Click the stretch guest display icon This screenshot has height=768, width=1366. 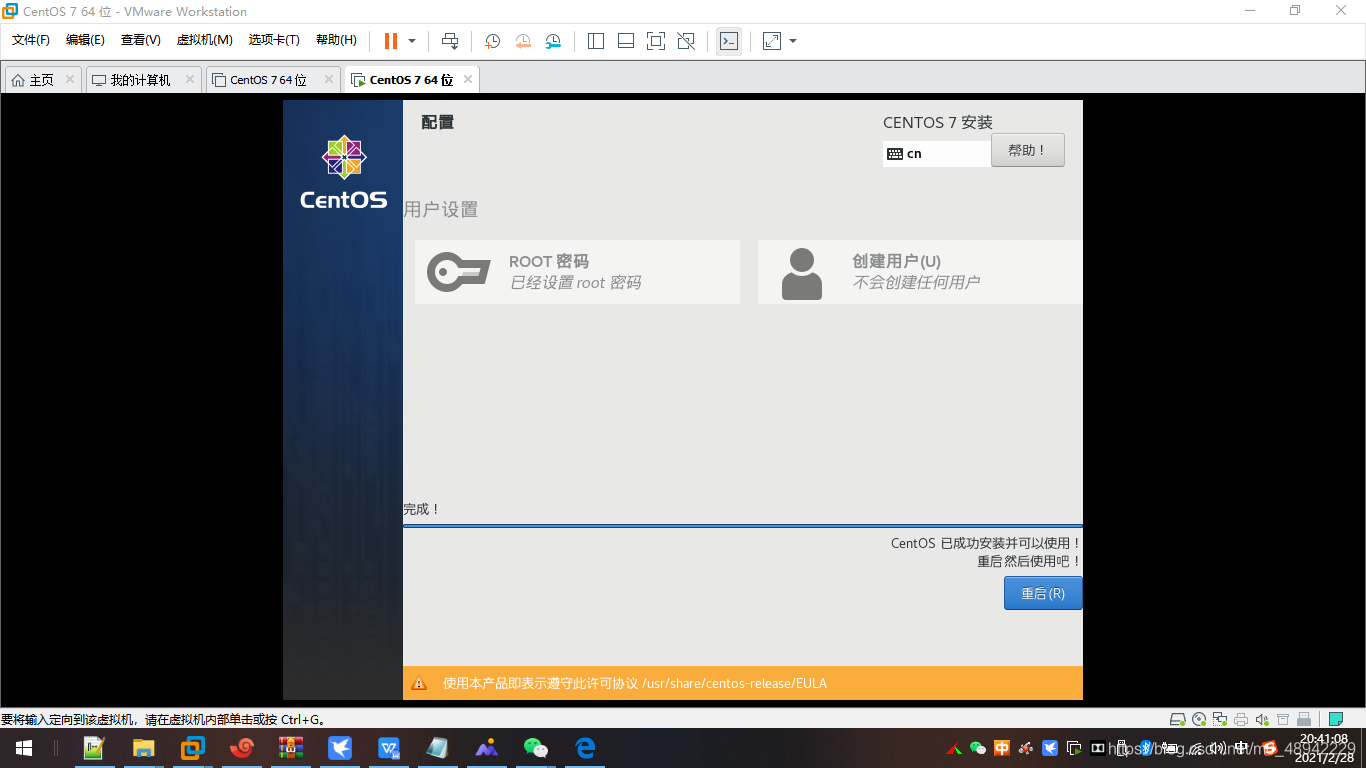(772, 41)
